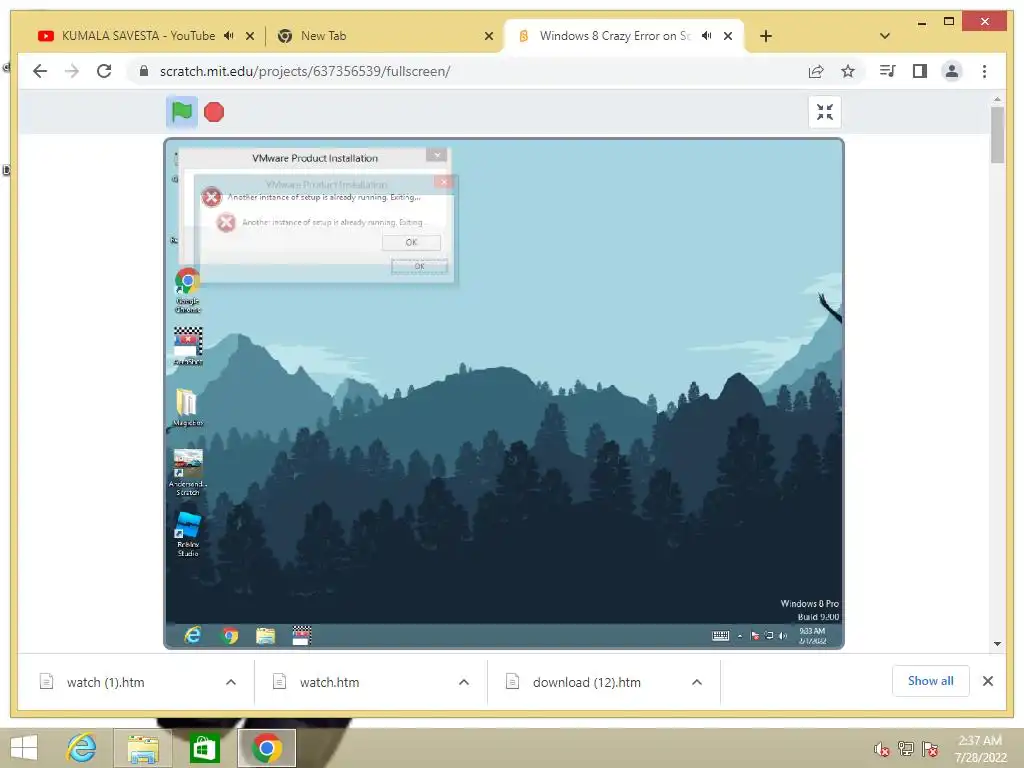
Task: Open watch.htm download item
Action: click(x=328, y=682)
